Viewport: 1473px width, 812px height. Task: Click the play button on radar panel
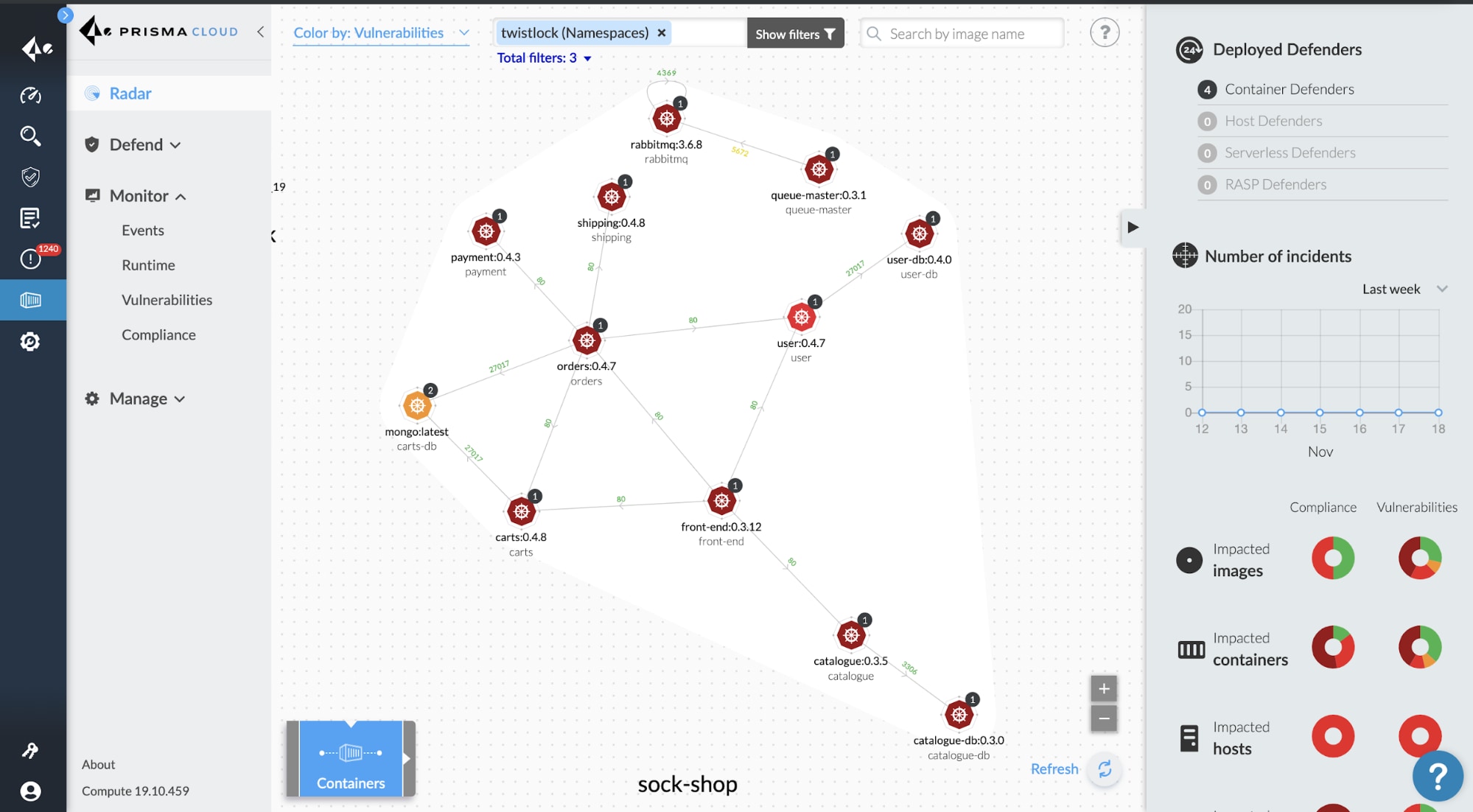[x=1131, y=228]
